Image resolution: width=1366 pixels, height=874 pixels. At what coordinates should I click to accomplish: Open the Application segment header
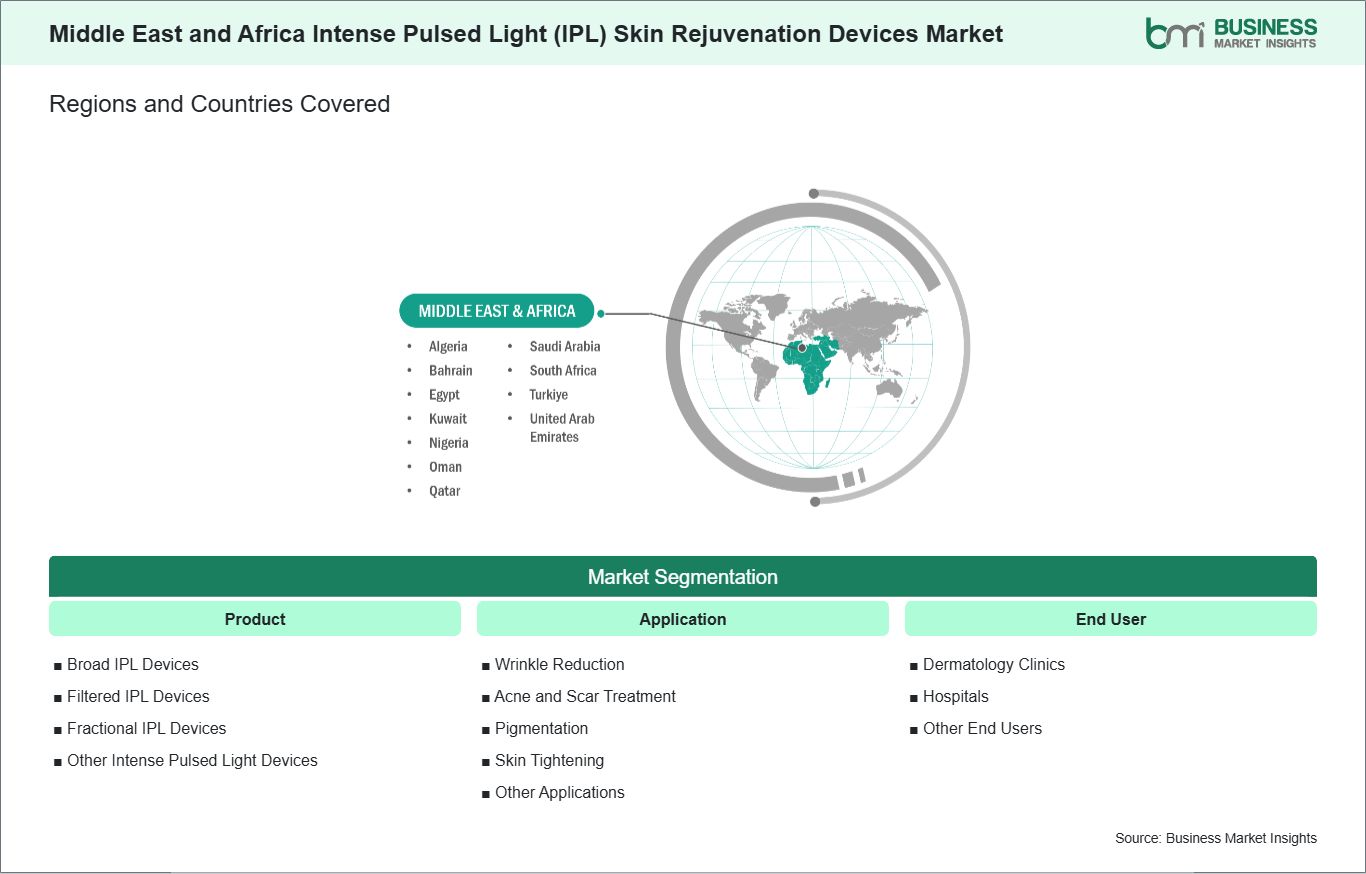[x=683, y=619]
